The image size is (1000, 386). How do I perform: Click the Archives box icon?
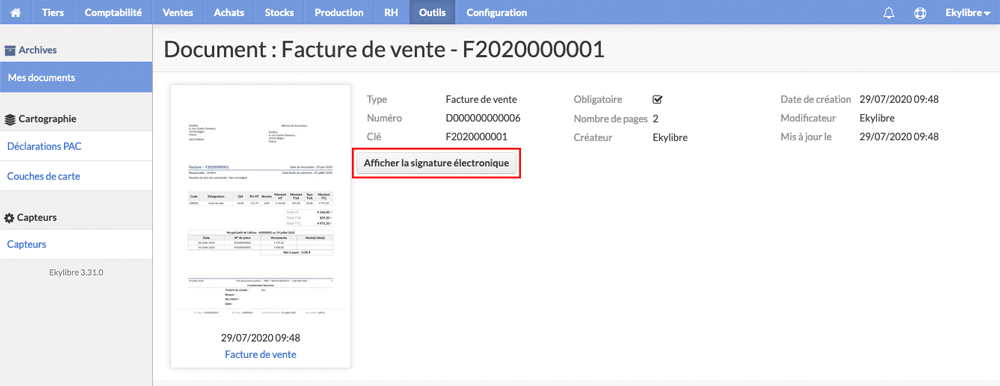pyautogui.click(x=10, y=50)
